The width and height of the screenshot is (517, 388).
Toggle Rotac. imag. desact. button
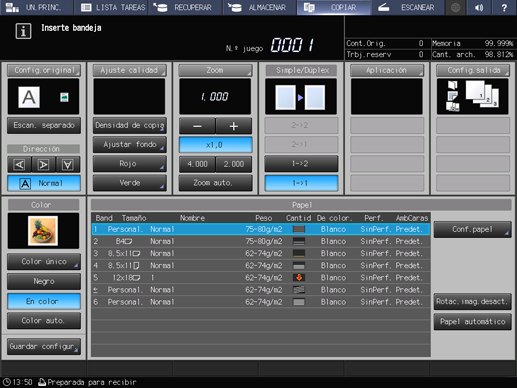[473, 302]
